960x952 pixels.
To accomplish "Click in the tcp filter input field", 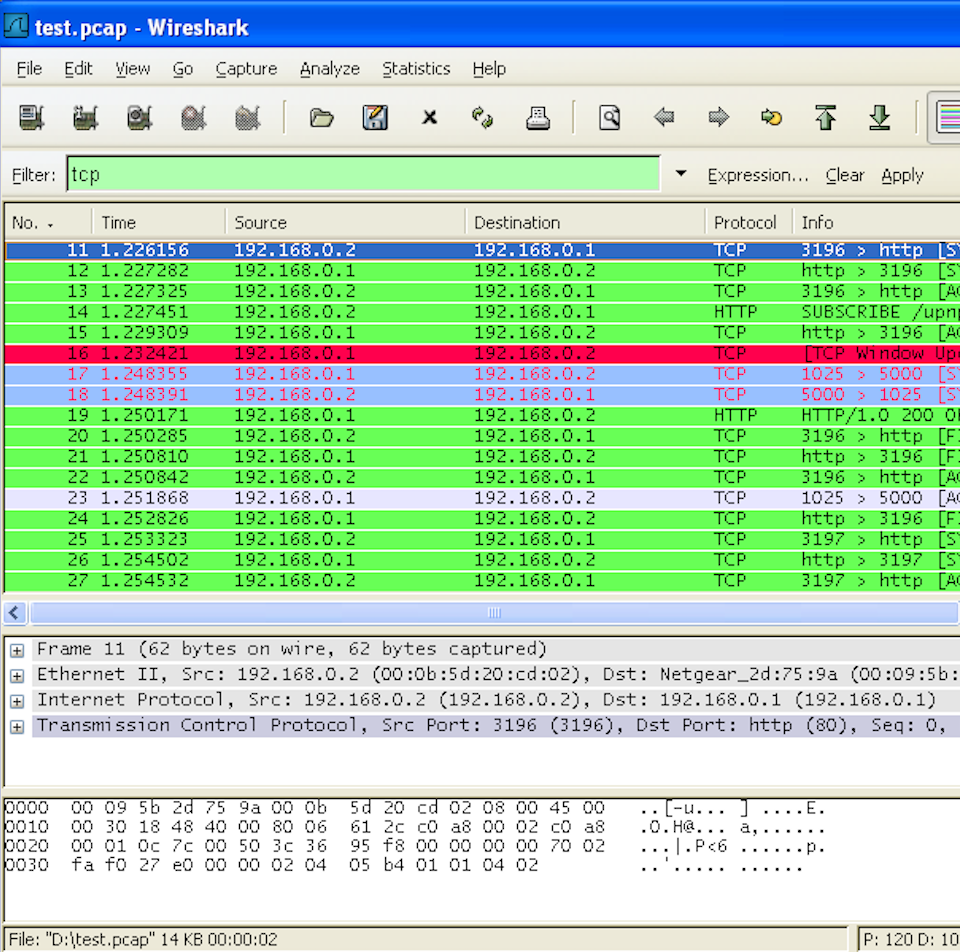I will pos(362,174).
